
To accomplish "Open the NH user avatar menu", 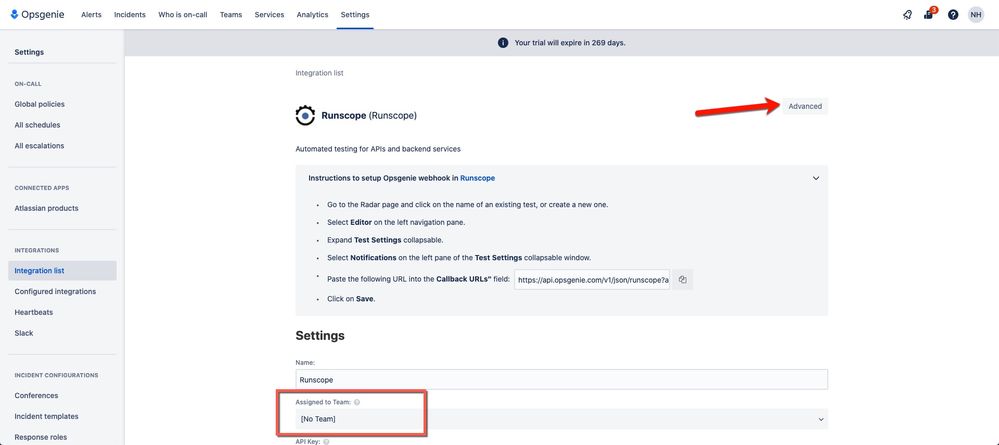I will [975, 15].
